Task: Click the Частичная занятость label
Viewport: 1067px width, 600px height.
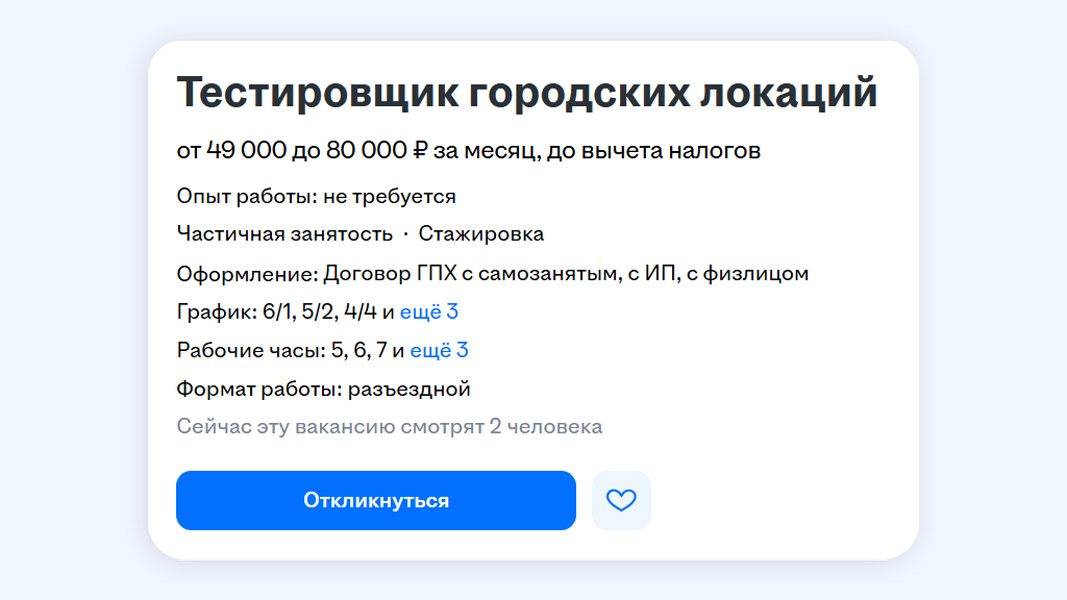Action: (285, 234)
